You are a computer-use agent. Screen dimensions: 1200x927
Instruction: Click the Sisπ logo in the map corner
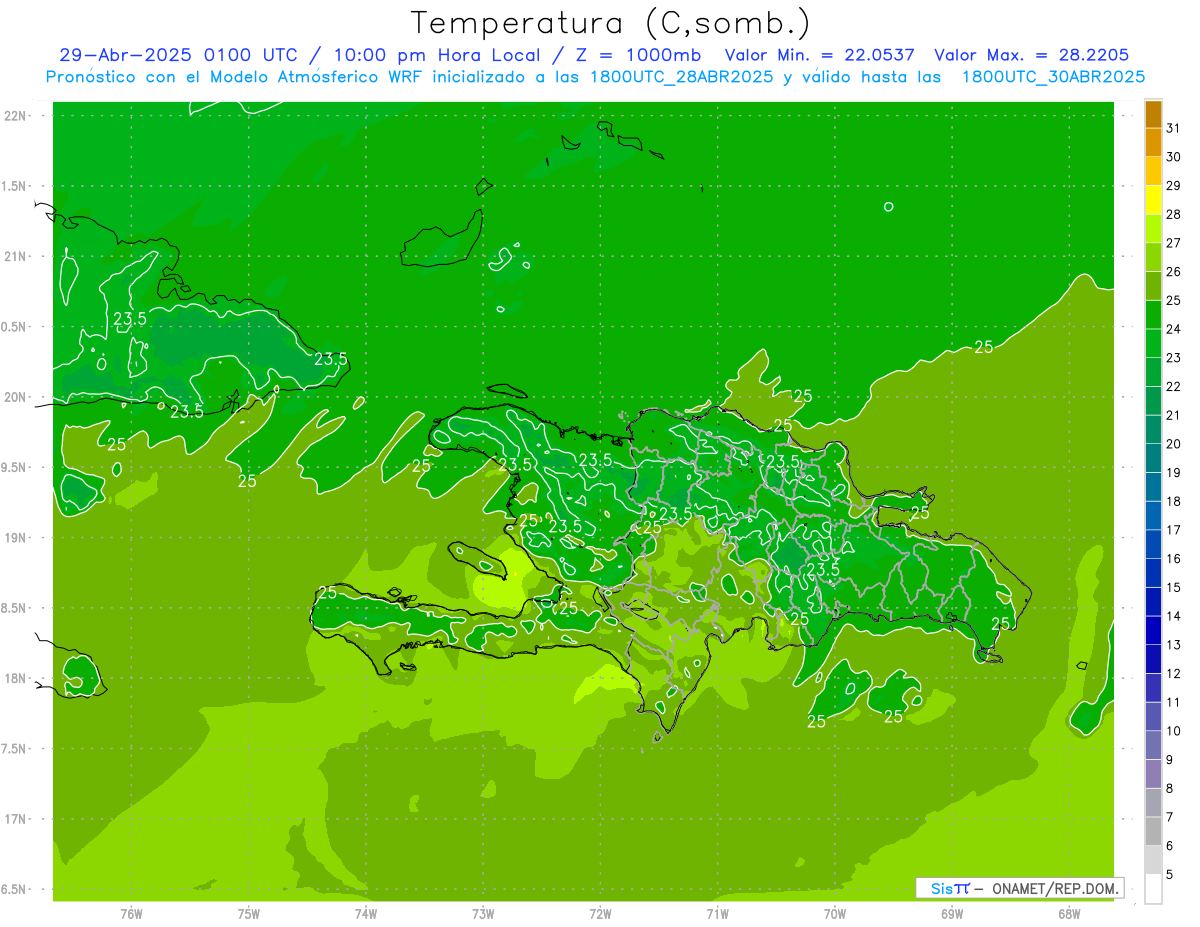pos(949,888)
